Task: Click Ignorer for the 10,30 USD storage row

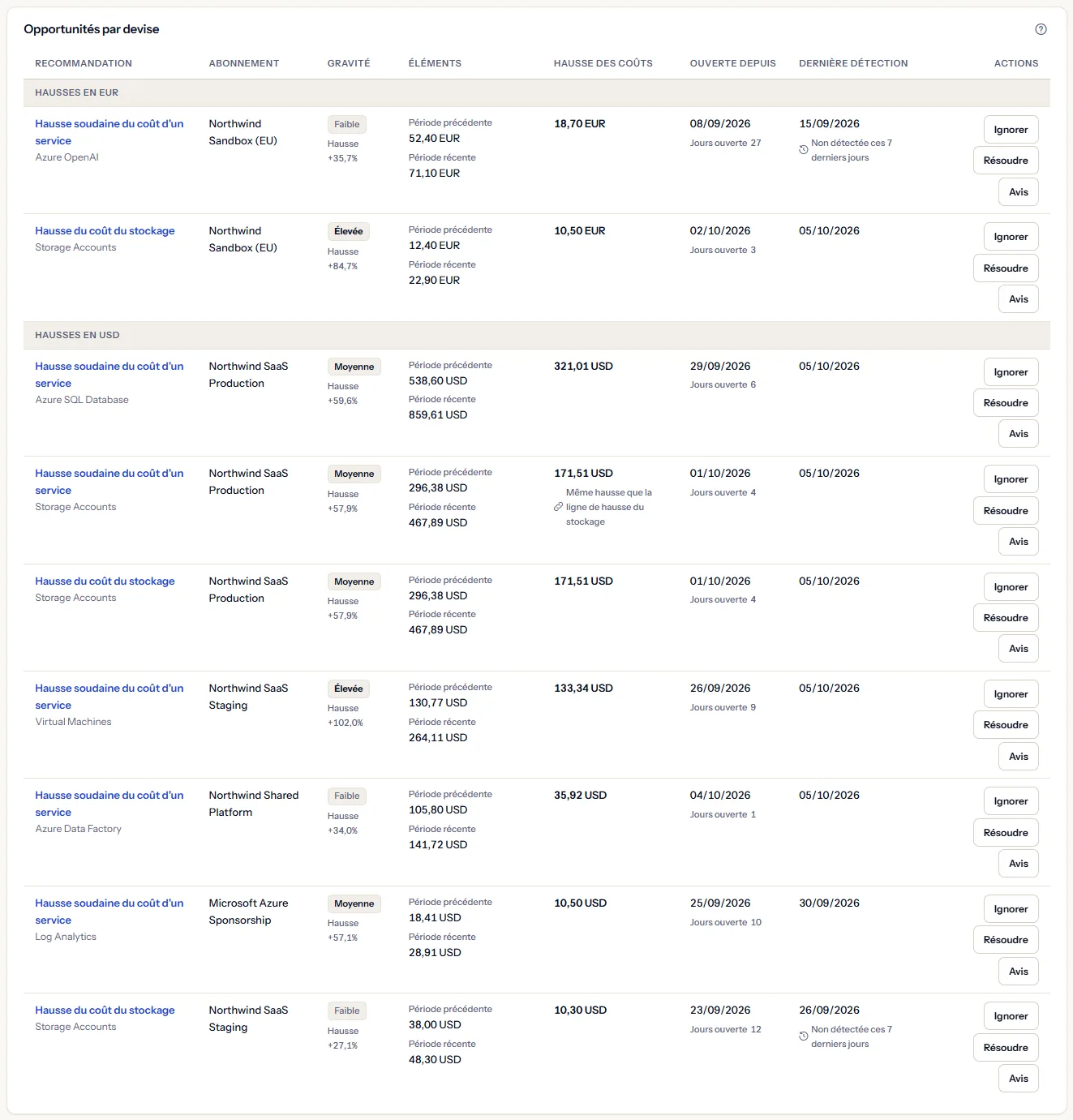Action: point(1011,1016)
